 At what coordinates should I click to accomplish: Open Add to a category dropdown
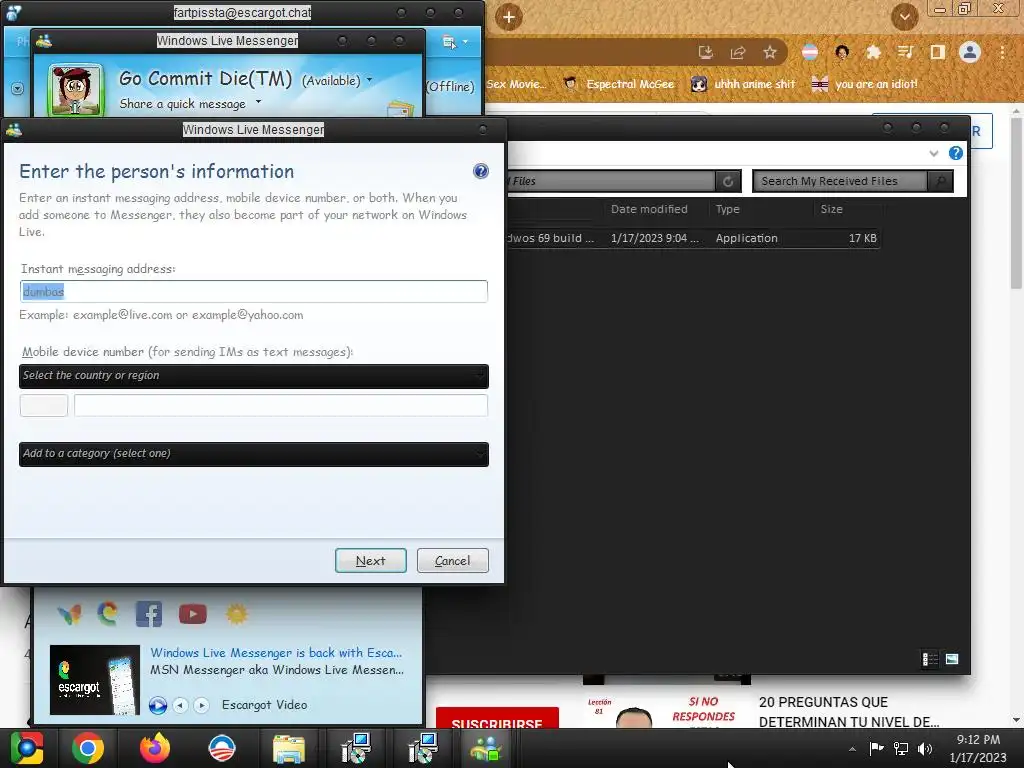click(253, 454)
